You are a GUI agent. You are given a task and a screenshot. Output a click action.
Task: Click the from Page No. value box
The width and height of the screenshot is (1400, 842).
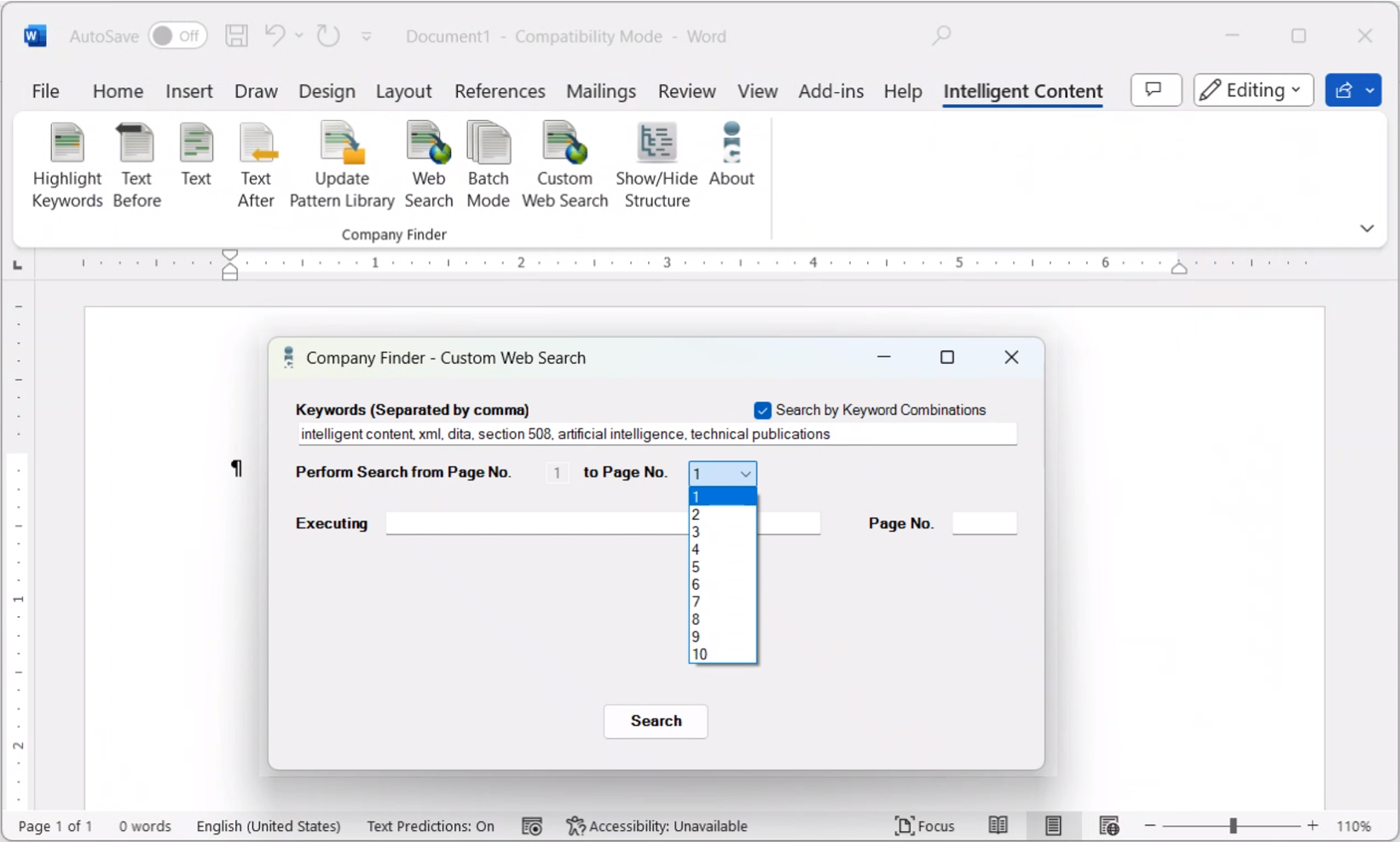point(557,473)
